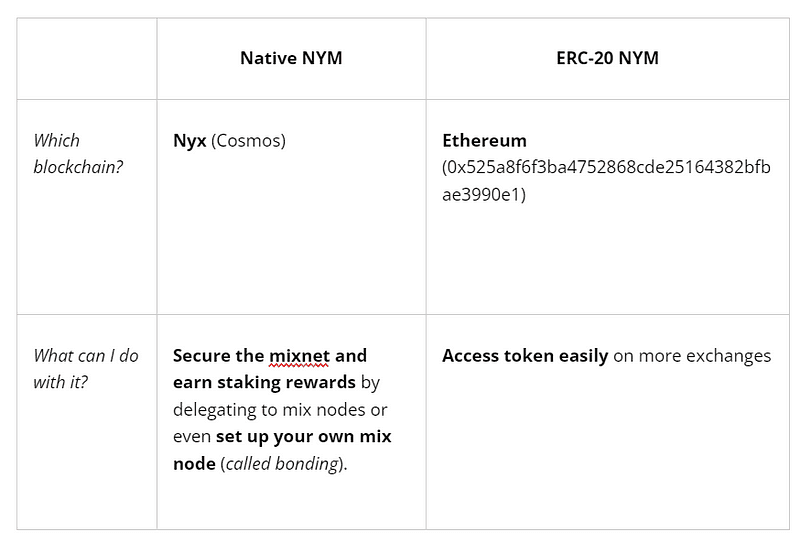The height and width of the screenshot is (544, 800).
Task: Click the bold word Nyx
Action: click(x=190, y=140)
